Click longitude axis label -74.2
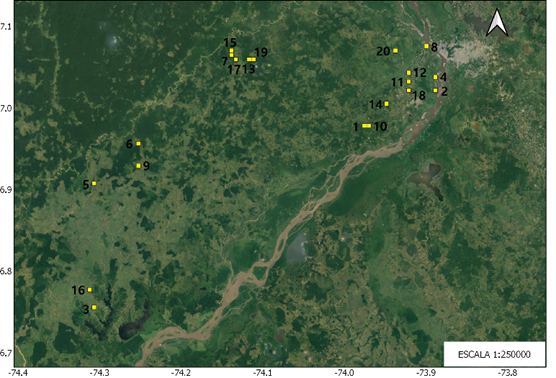This screenshot has height=378, width=556. 181,373
